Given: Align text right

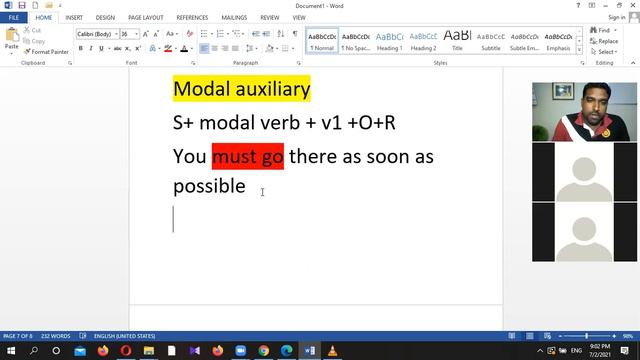Looking at the screenshot, I should pyautogui.click(x=224, y=49).
